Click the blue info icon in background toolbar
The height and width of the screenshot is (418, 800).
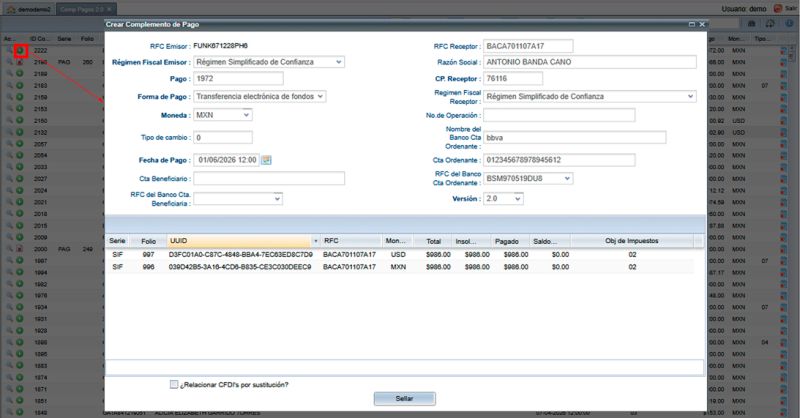click(x=789, y=23)
